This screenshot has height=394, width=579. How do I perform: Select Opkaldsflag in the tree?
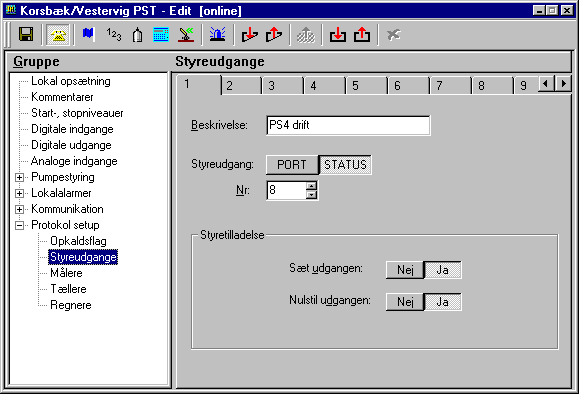(x=78, y=241)
